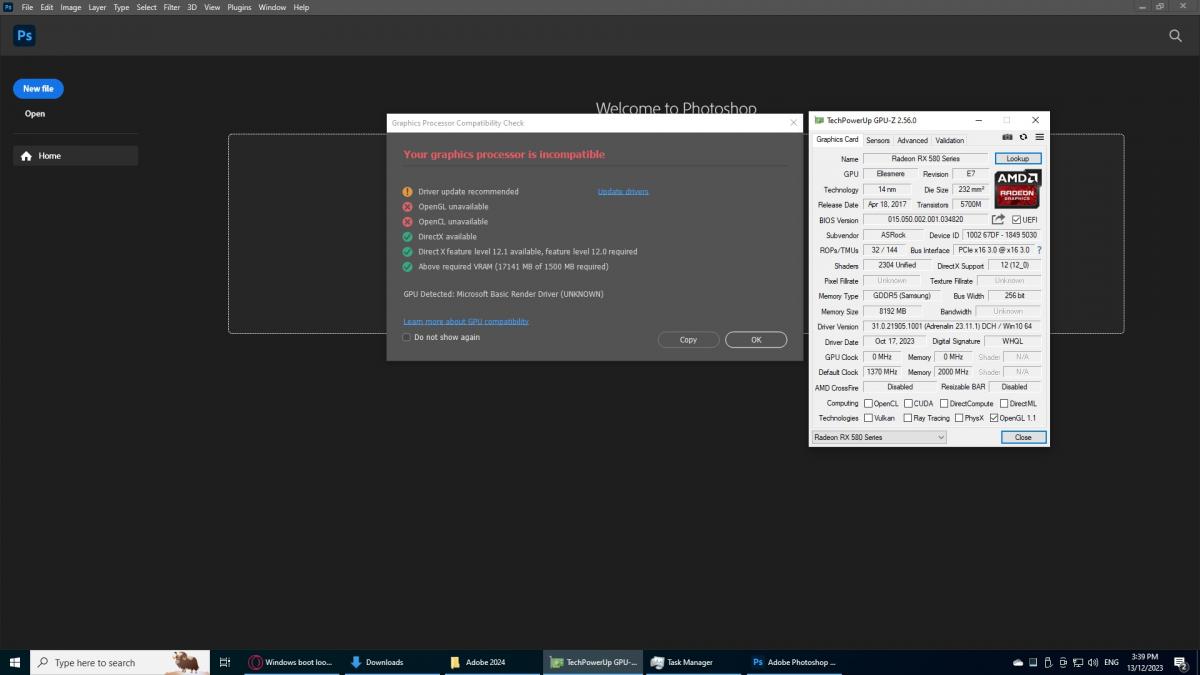Click the BIOS export share icon
1200x675 pixels.
998,219
